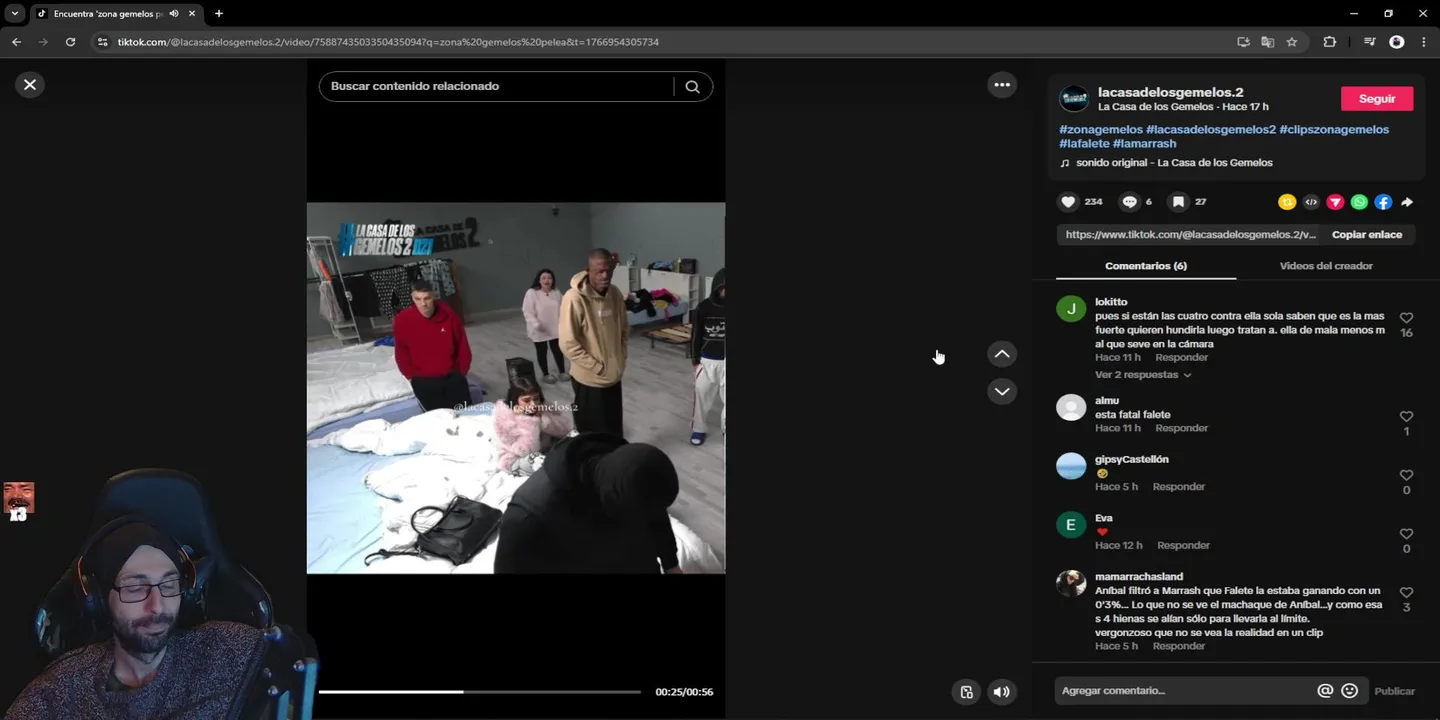Screen dimensions: 1440x720
Task: Click Publicar to post comment
Action: 1394,691
